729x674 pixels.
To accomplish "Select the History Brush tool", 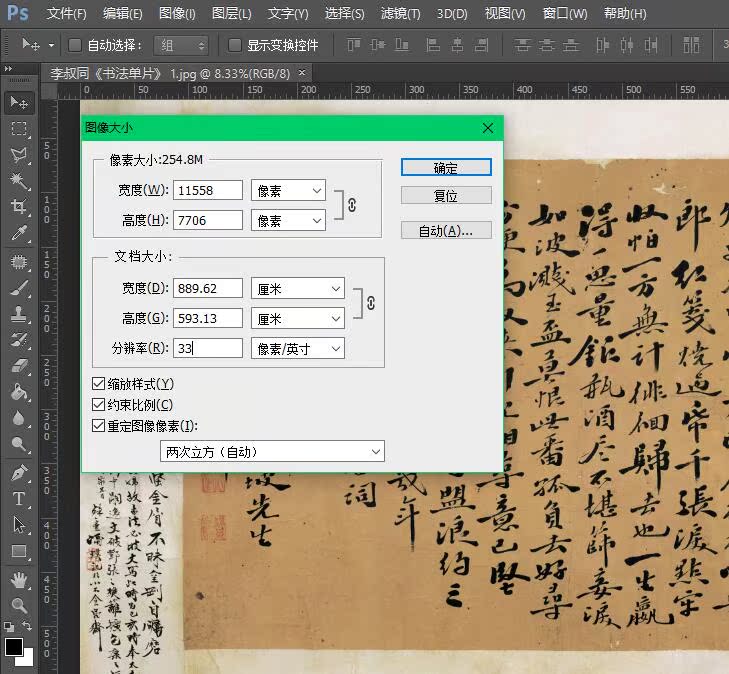I will pos(19,340).
